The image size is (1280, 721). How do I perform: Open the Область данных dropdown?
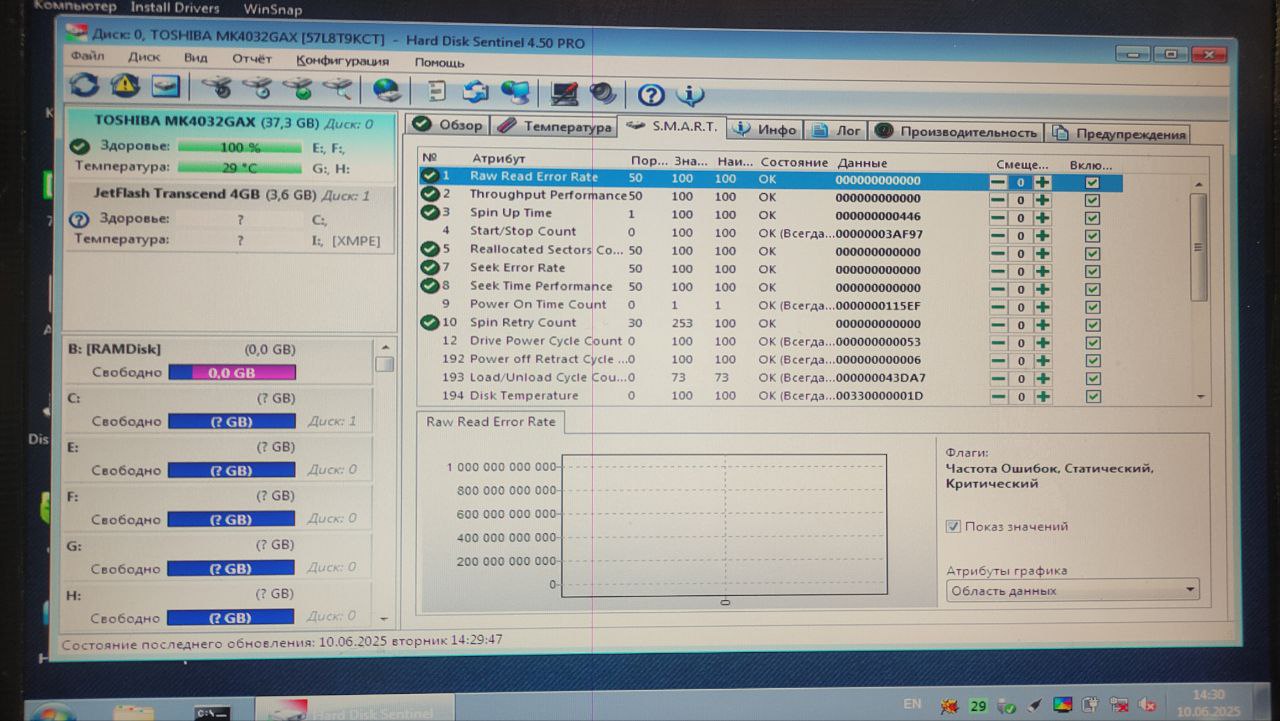pos(1072,590)
